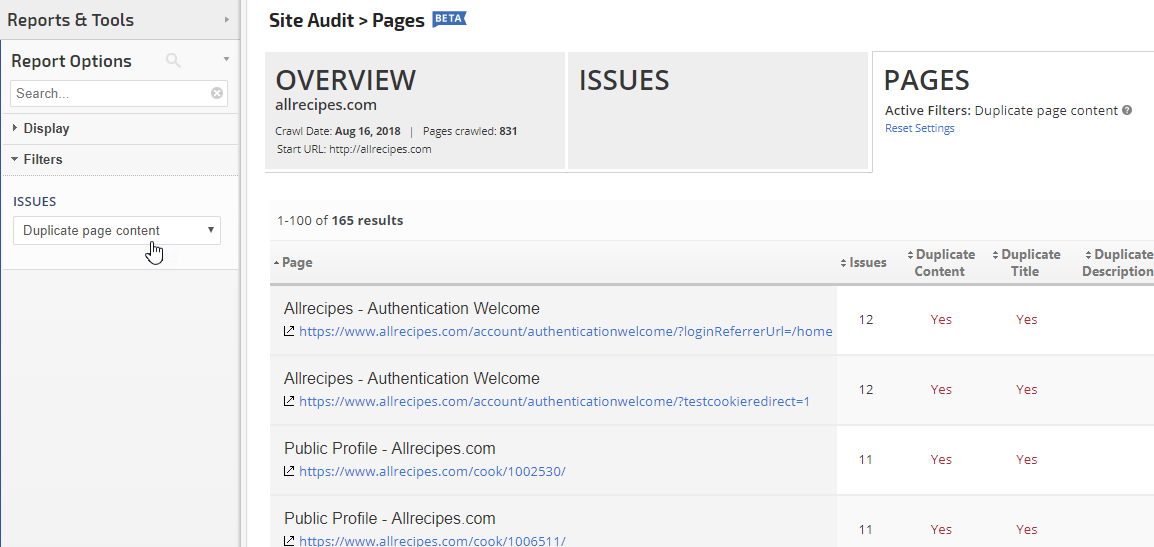Open external link icon for testcookieredirect page
The image size is (1154, 547).
[289, 401]
